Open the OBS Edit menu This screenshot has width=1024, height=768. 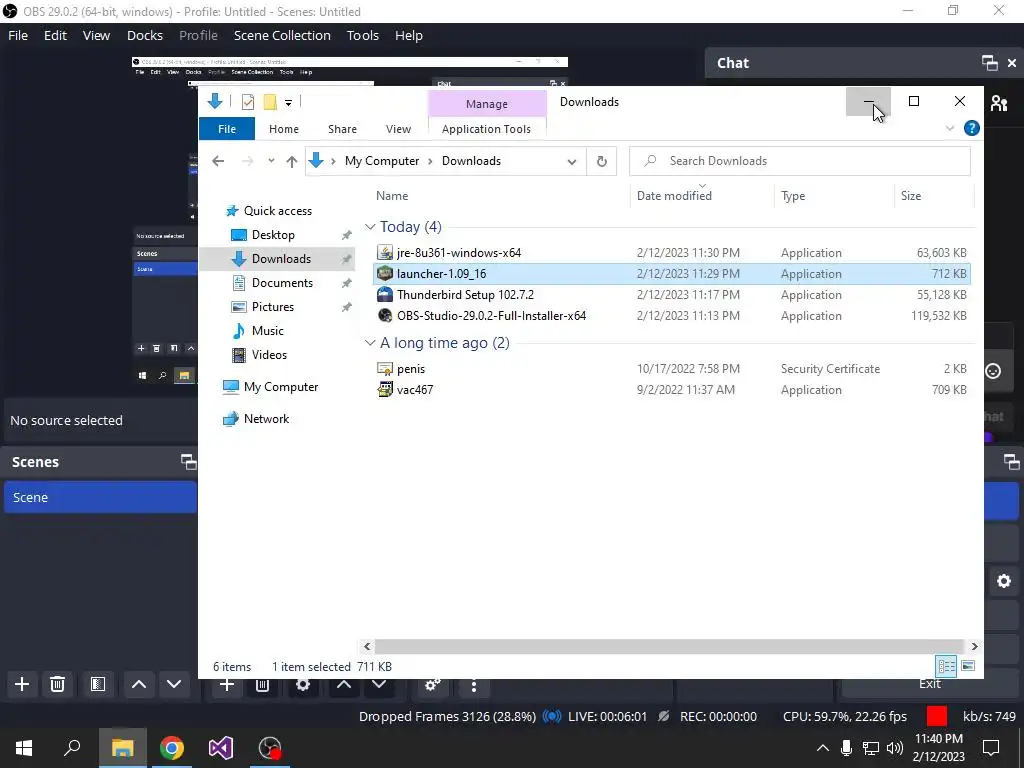pyautogui.click(x=56, y=35)
